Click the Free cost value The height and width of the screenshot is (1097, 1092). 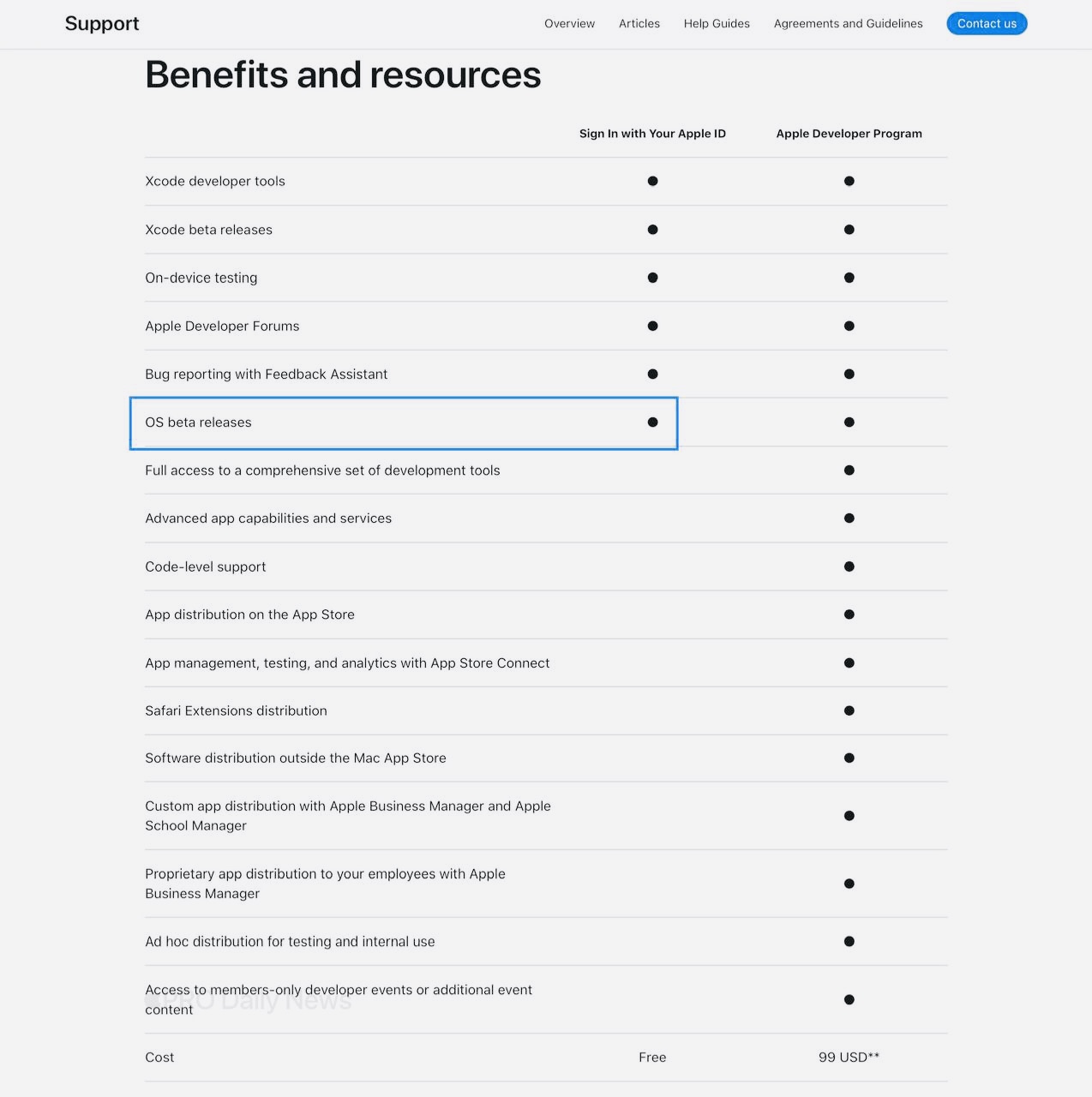(652, 1058)
